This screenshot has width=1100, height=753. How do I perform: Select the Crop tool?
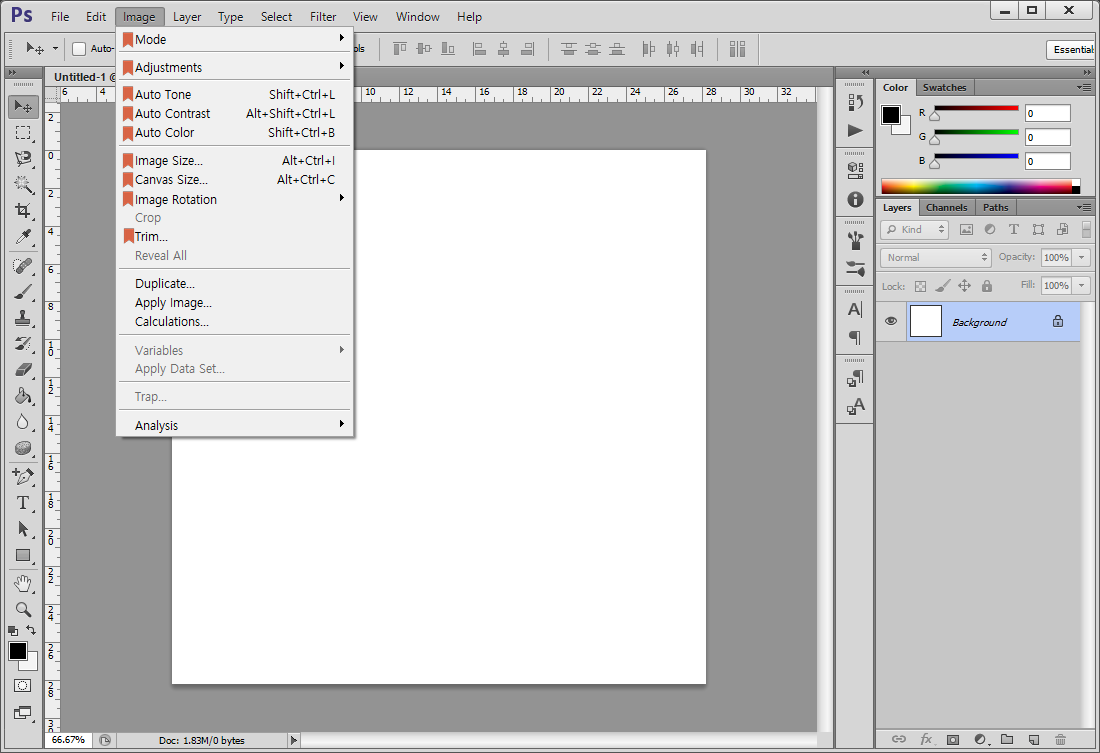[x=23, y=211]
